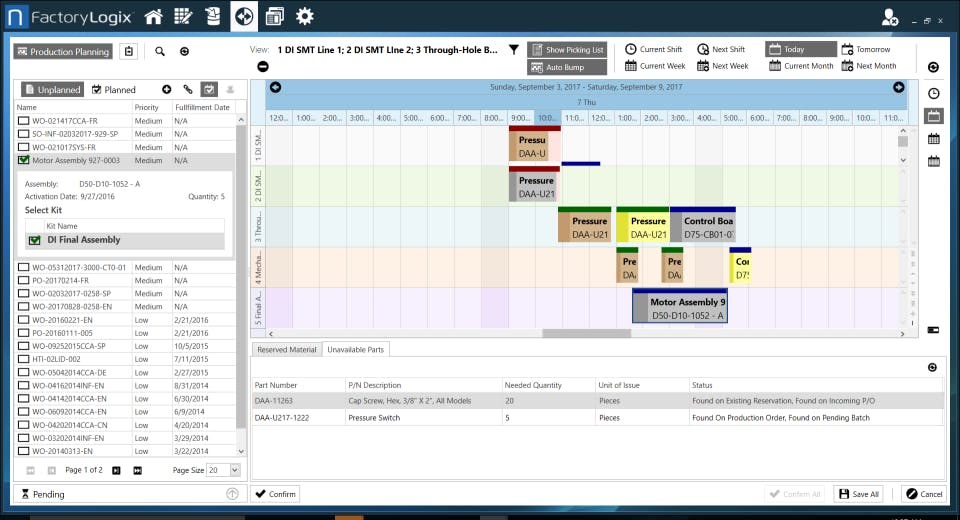Switch to the Planned list

pos(114,89)
